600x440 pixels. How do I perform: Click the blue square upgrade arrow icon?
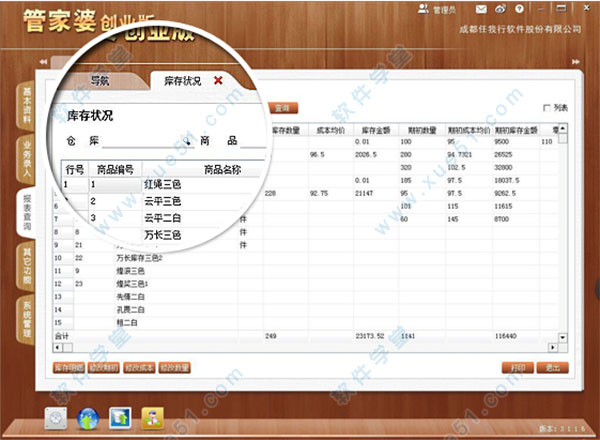pos(120,418)
